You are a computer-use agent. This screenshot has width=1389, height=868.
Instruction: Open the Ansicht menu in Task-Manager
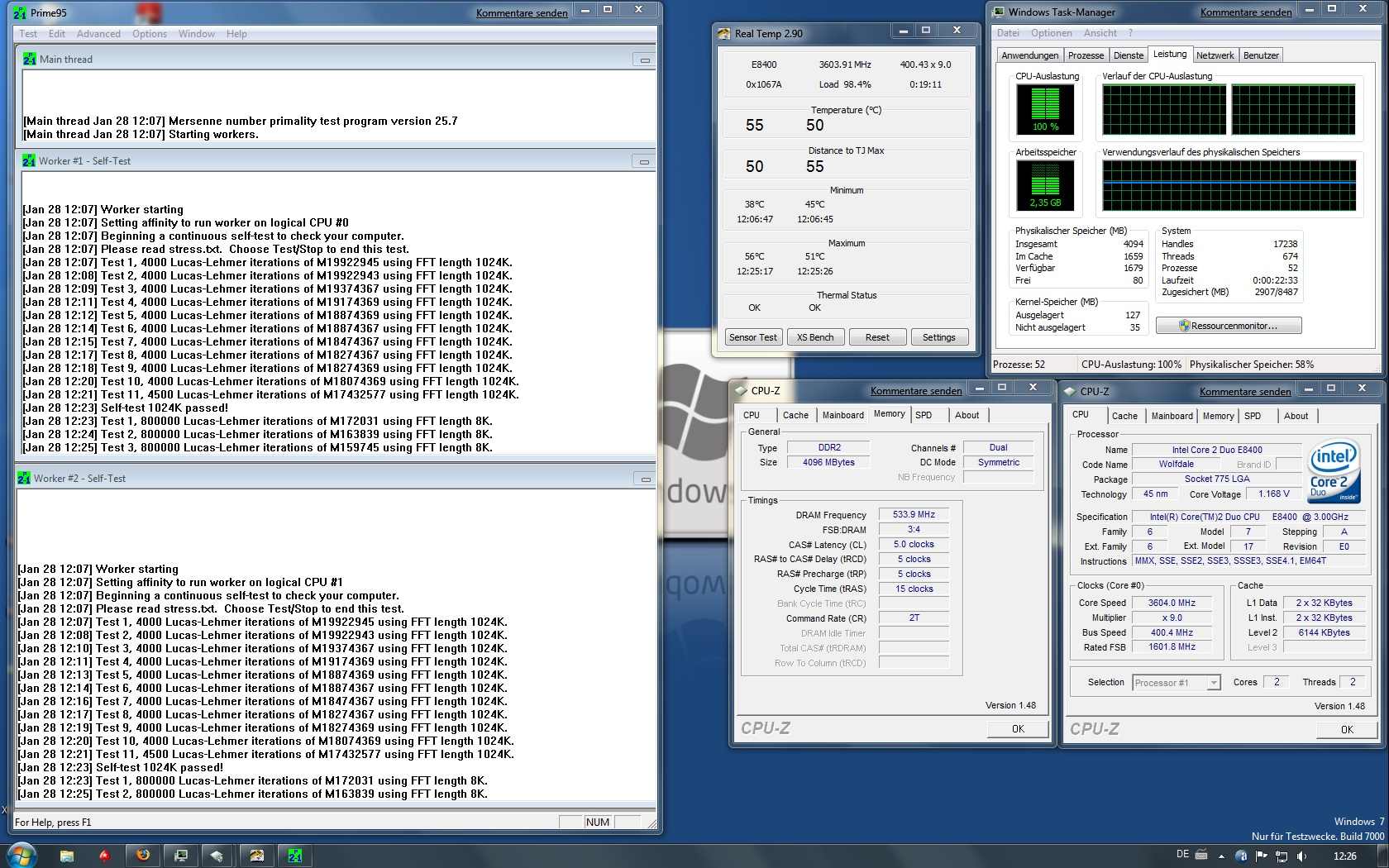click(1100, 33)
